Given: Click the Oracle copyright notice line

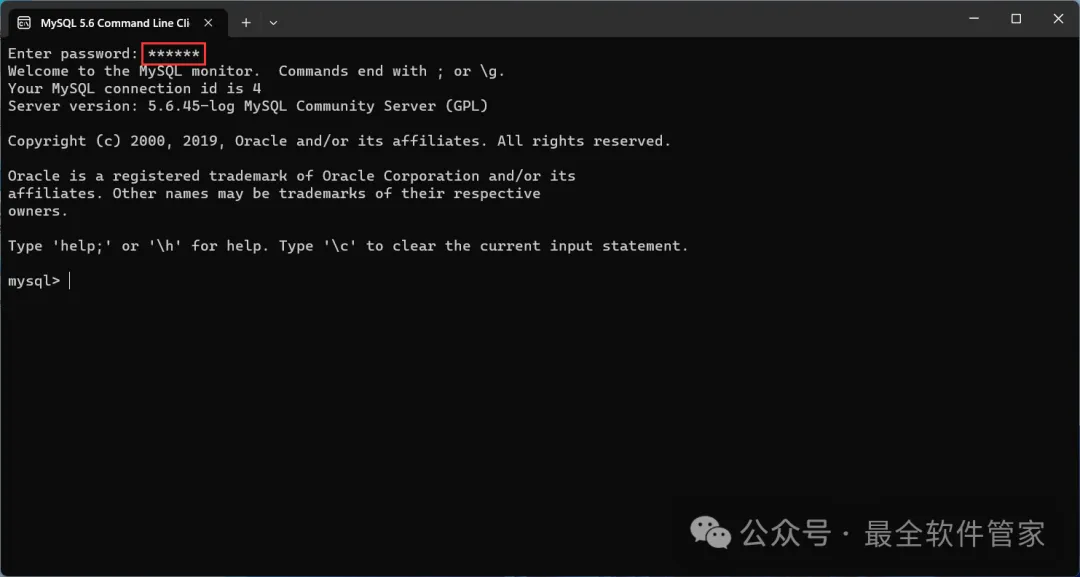Looking at the screenshot, I should tap(339, 141).
